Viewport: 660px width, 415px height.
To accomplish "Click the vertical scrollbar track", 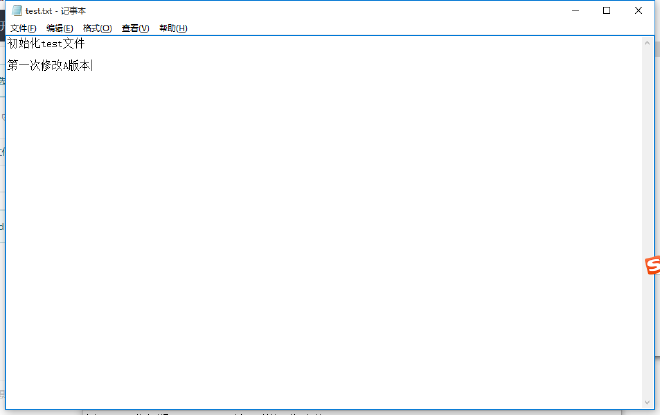I will [x=648, y=200].
